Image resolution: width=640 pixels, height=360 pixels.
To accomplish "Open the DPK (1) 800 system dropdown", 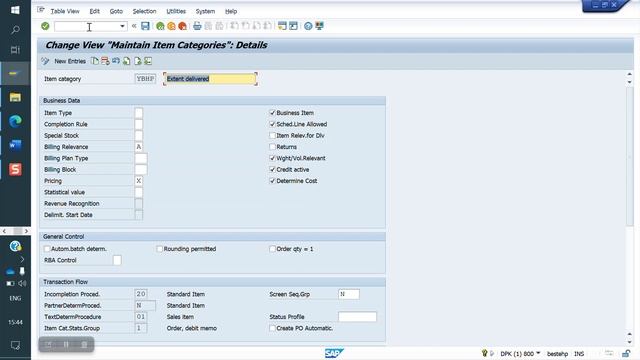I will click(538, 353).
